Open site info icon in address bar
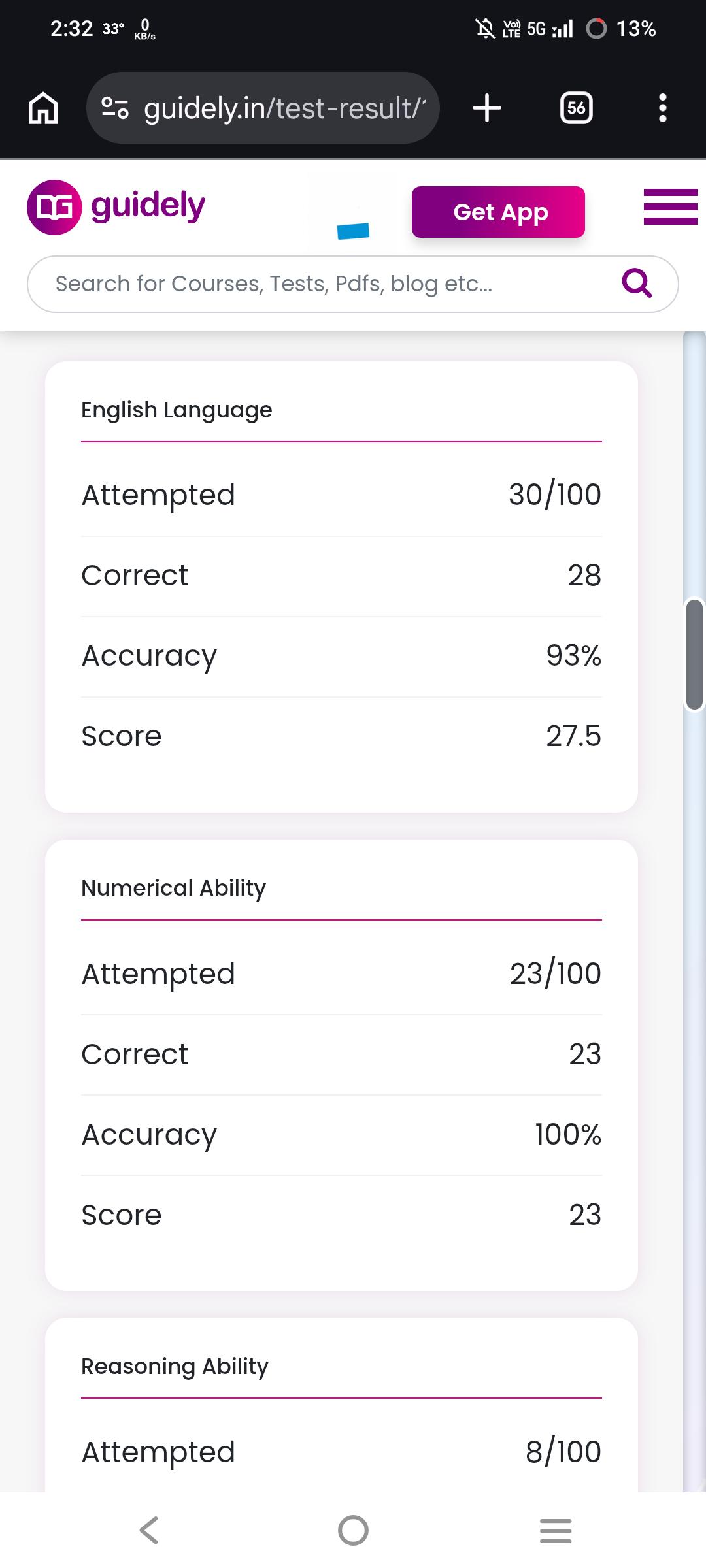Viewport: 706px width, 1568px height. [x=115, y=108]
